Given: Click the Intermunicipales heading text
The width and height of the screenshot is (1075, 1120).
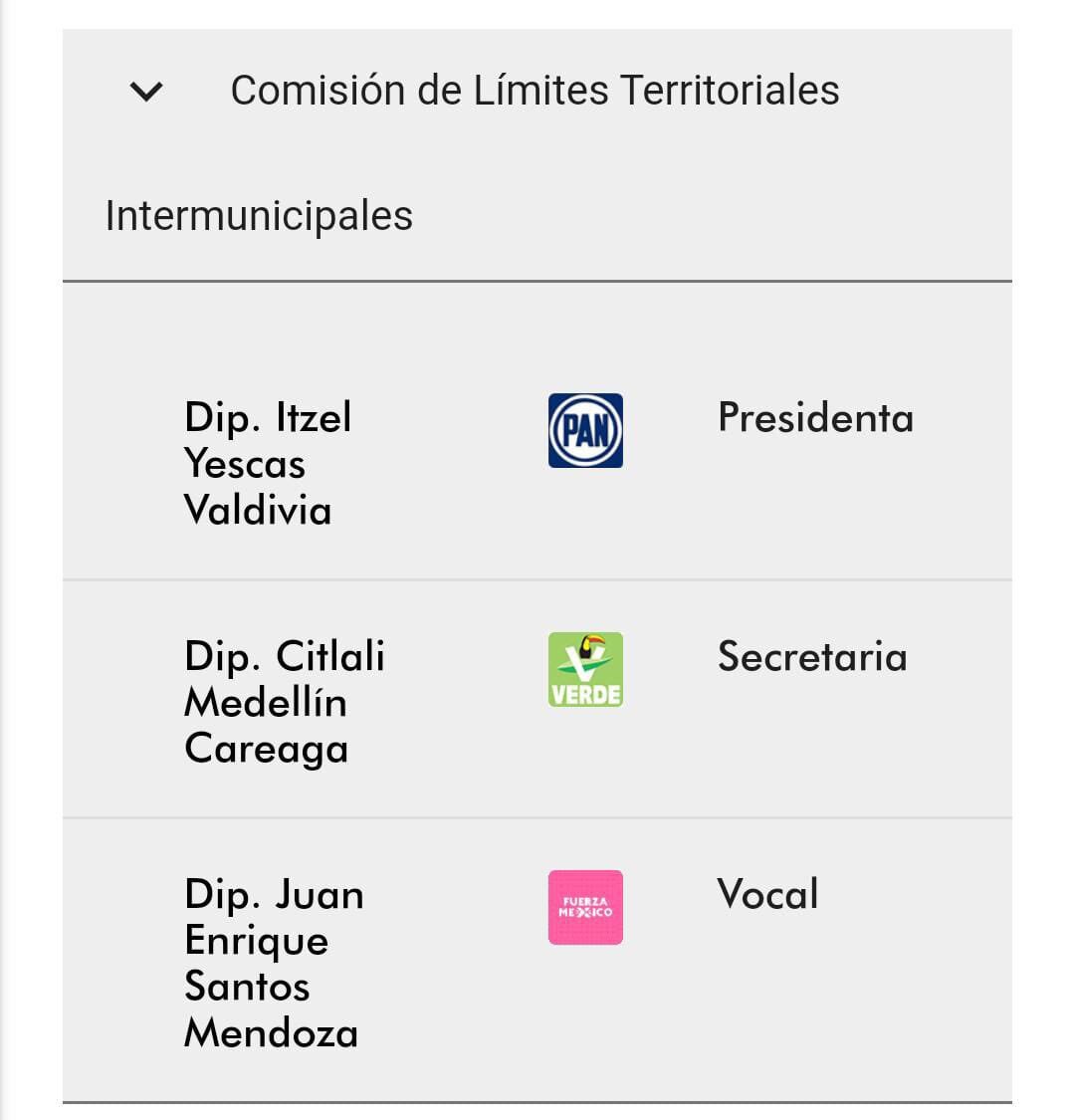Looking at the screenshot, I should 259,216.
